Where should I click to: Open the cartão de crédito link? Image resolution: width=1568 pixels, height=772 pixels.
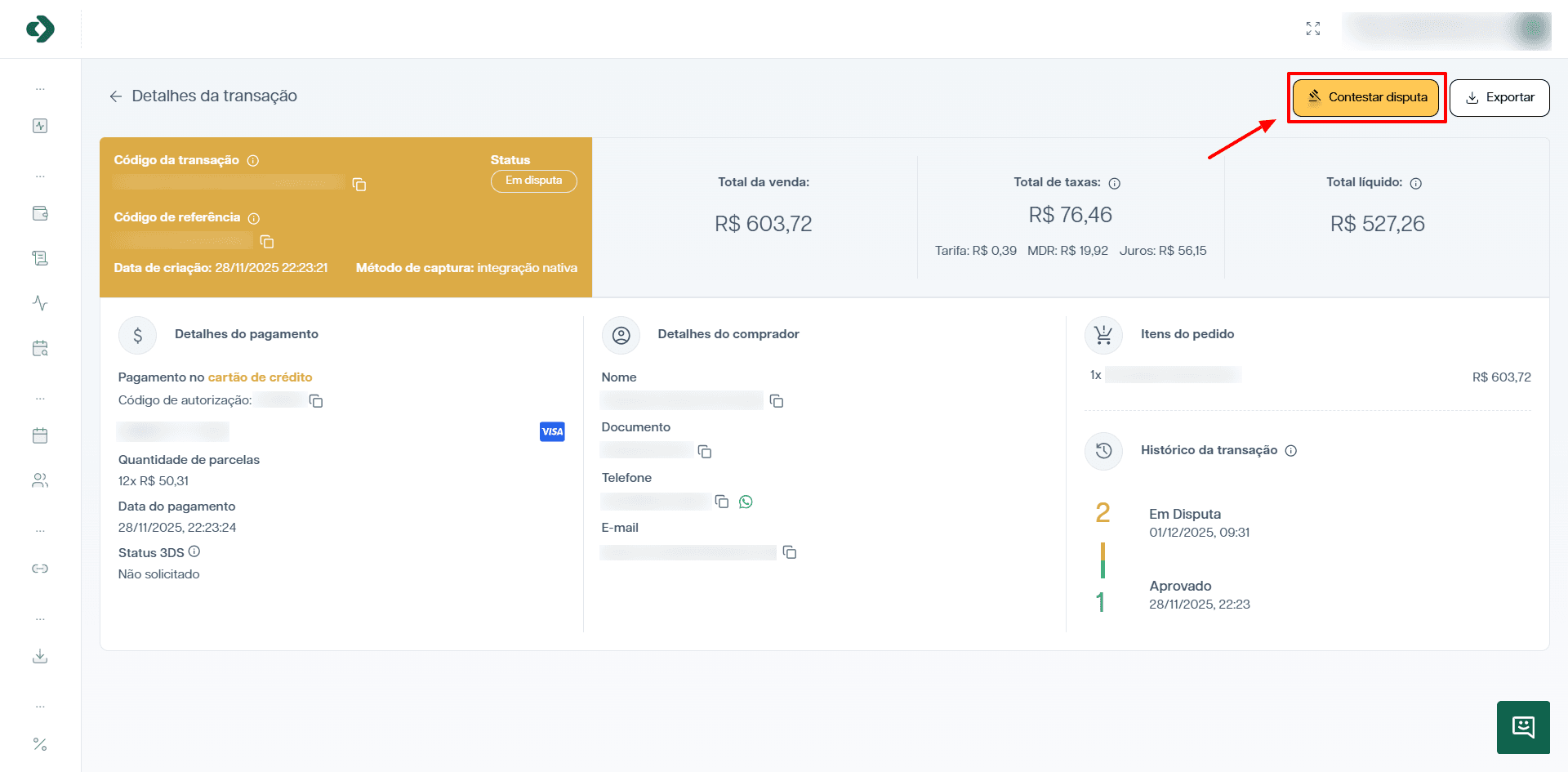coord(260,377)
